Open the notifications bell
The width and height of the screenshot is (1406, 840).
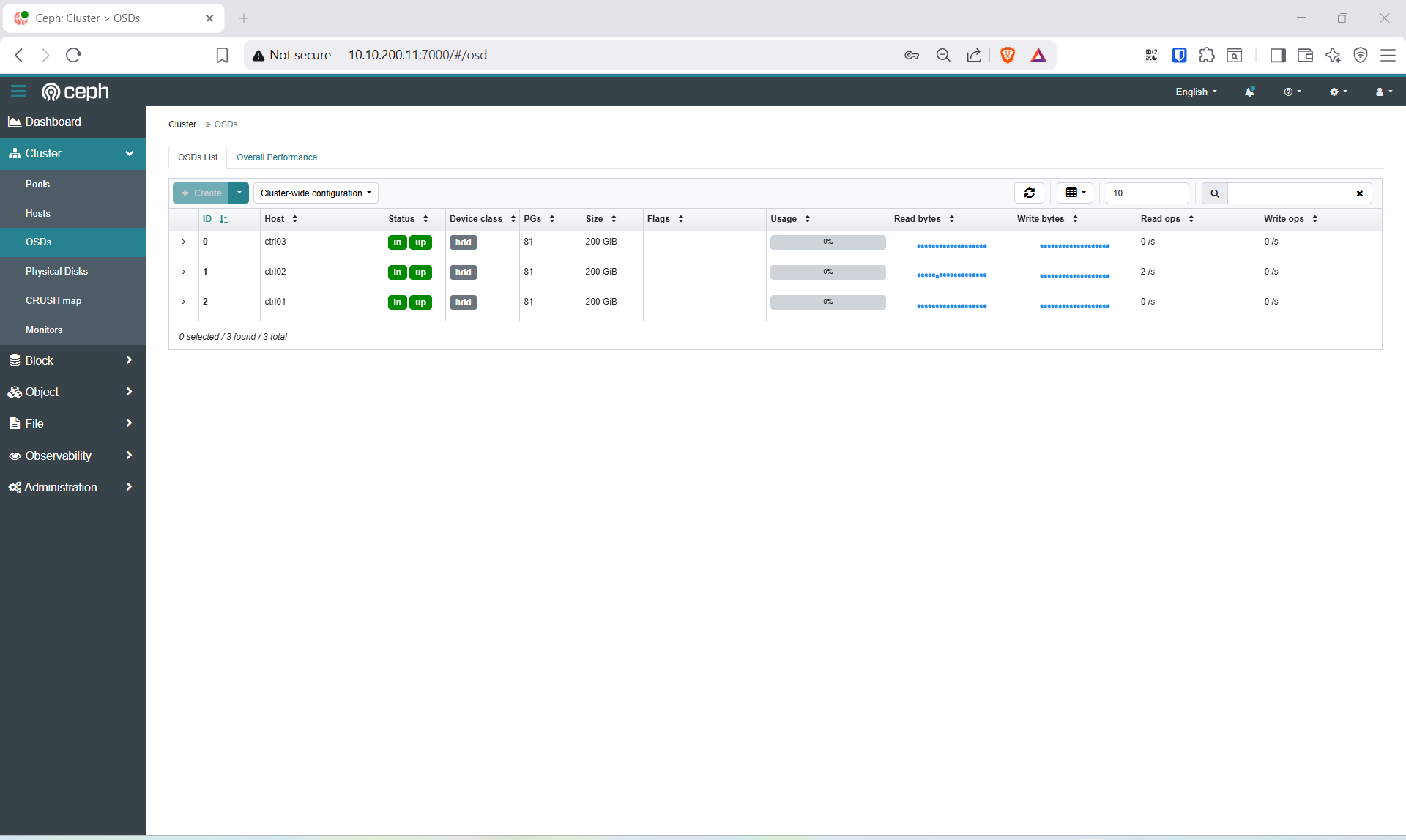(1250, 92)
